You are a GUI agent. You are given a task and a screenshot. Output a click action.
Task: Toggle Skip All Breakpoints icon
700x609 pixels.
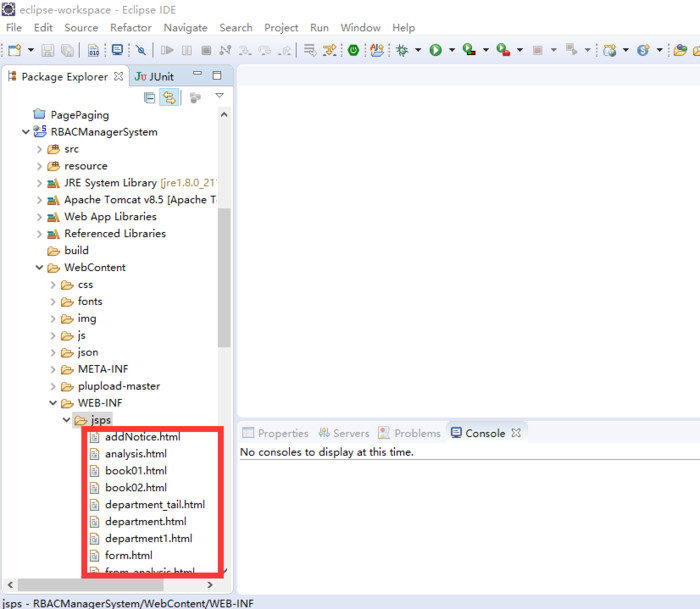tap(141, 50)
